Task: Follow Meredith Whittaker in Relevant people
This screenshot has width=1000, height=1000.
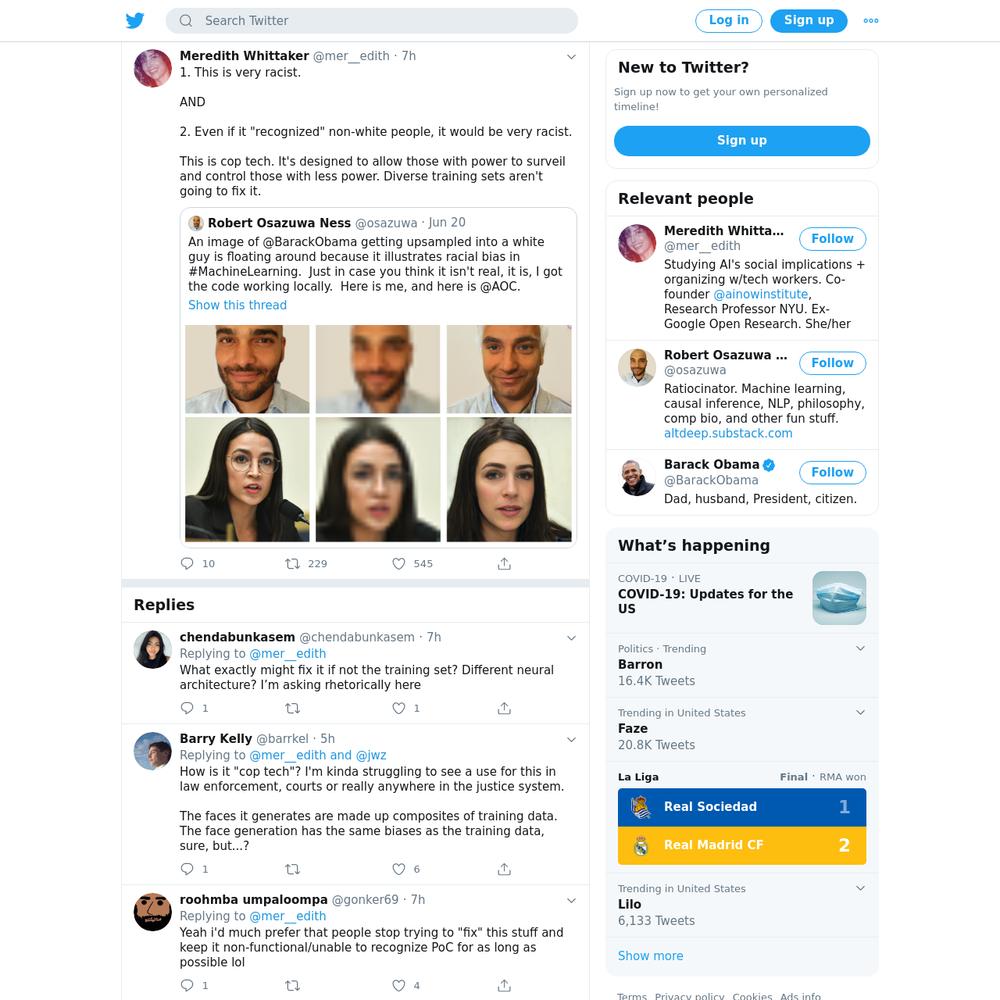Action: pos(832,239)
